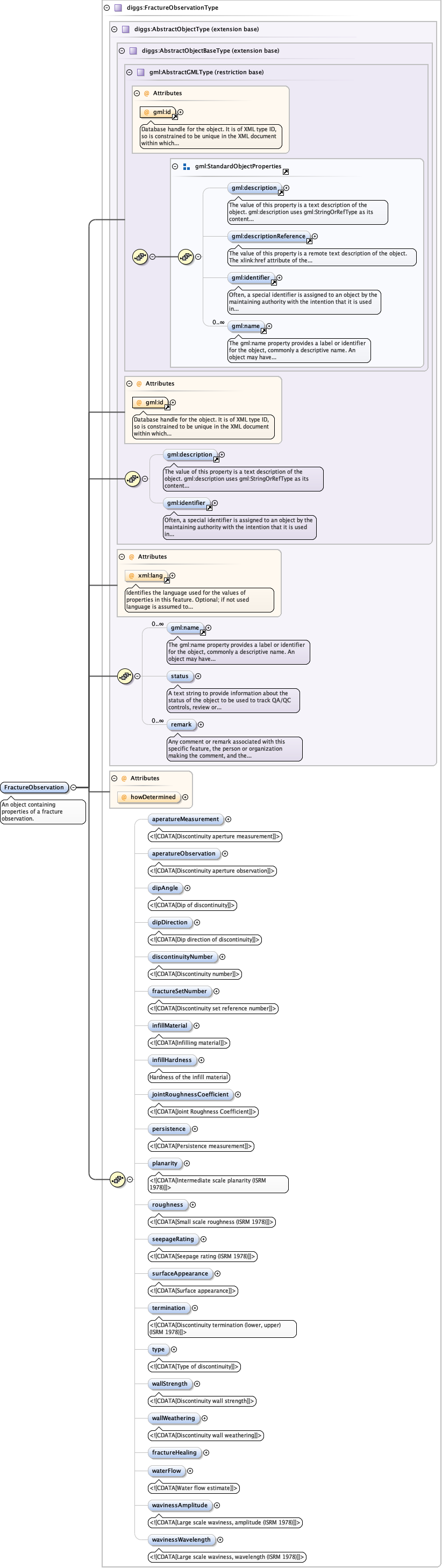This screenshot has height=1568, width=442.
Task: Expand the dipAngle element plus button
Action: tap(188, 888)
